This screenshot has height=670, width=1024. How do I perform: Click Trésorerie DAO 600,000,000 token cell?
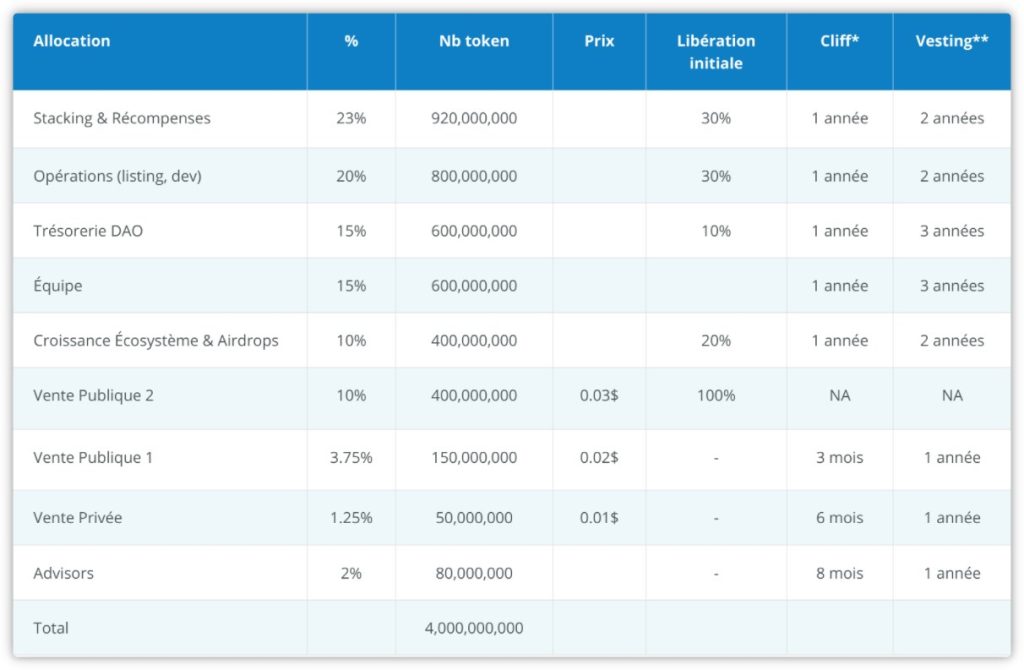tap(473, 231)
